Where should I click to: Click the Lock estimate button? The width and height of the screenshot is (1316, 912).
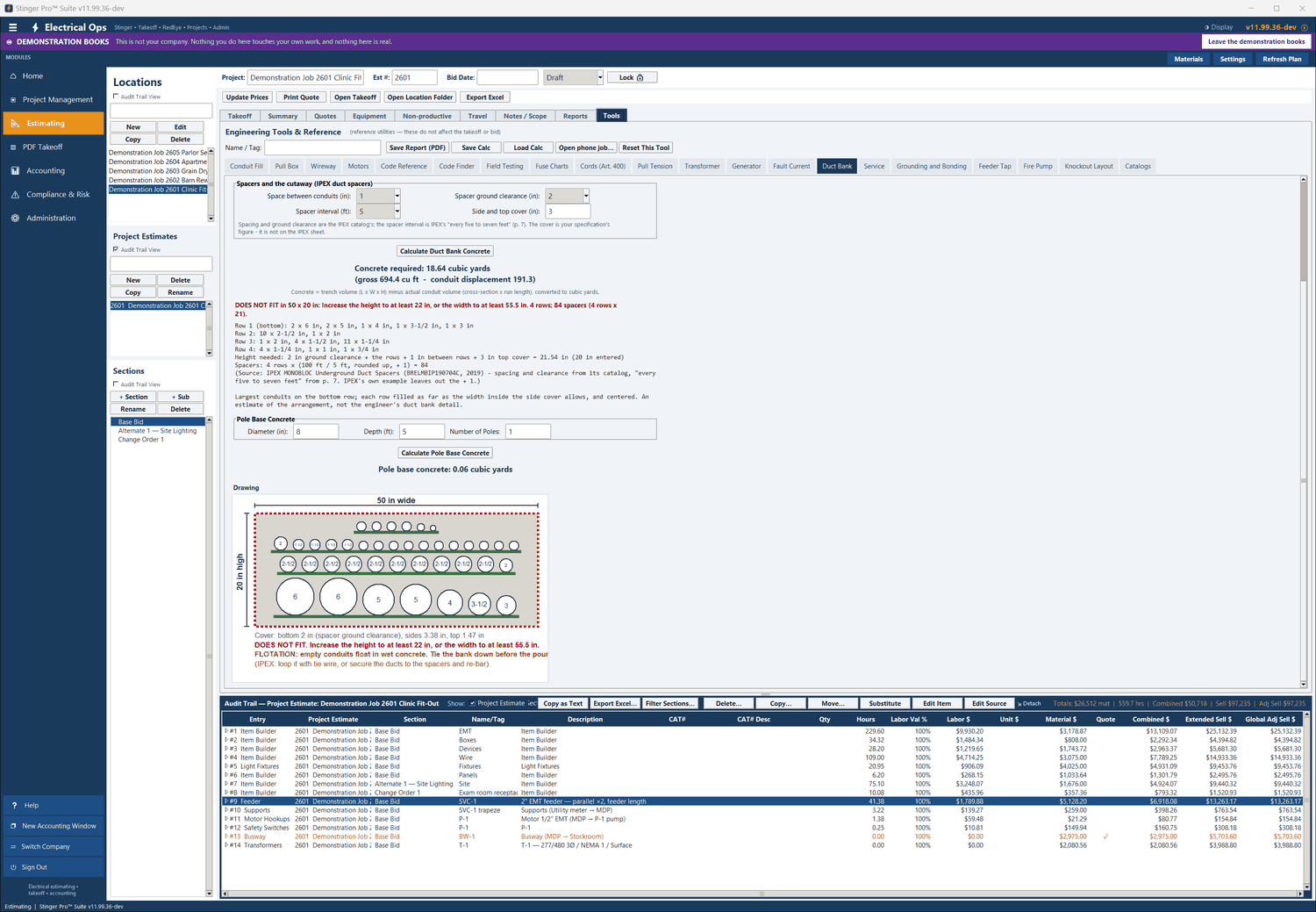pyautogui.click(x=632, y=77)
